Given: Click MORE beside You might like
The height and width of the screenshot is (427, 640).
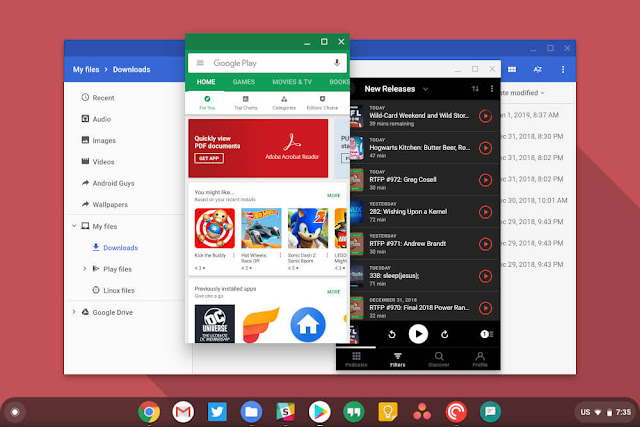Looking at the screenshot, I should (x=333, y=196).
